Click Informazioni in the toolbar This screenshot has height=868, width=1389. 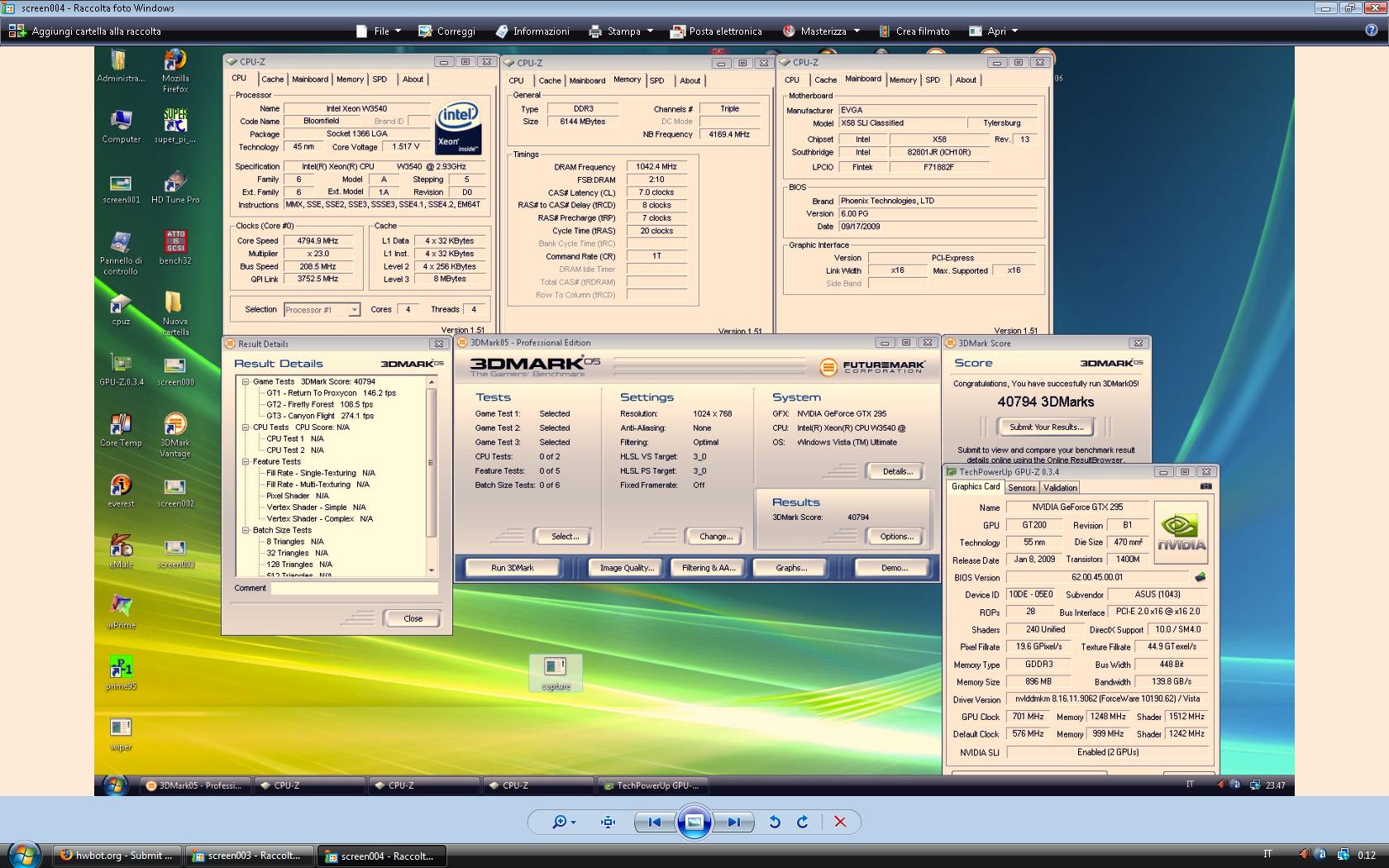pyautogui.click(x=533, y=31)
